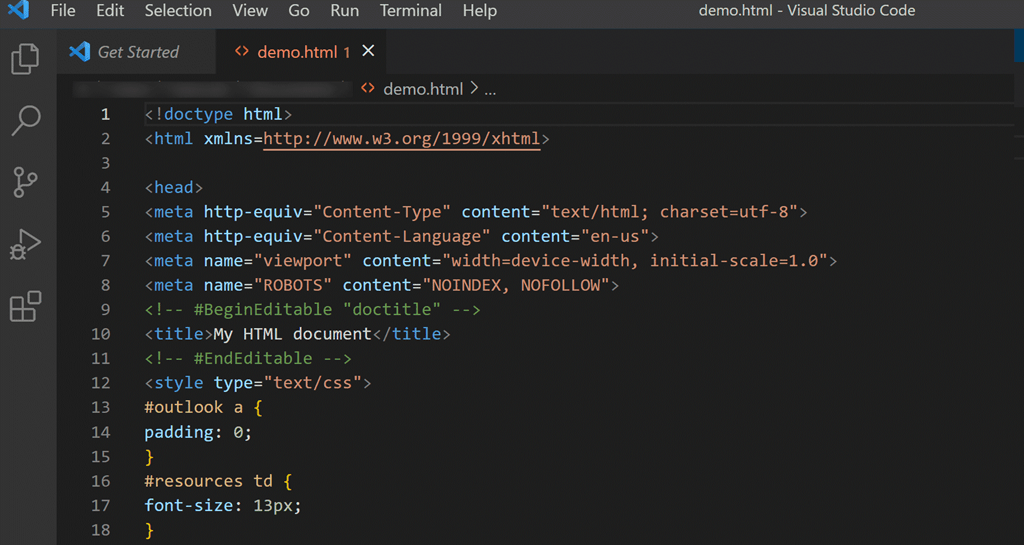
Task: Open the Search view in the activity bar
Action: point(25,120)
